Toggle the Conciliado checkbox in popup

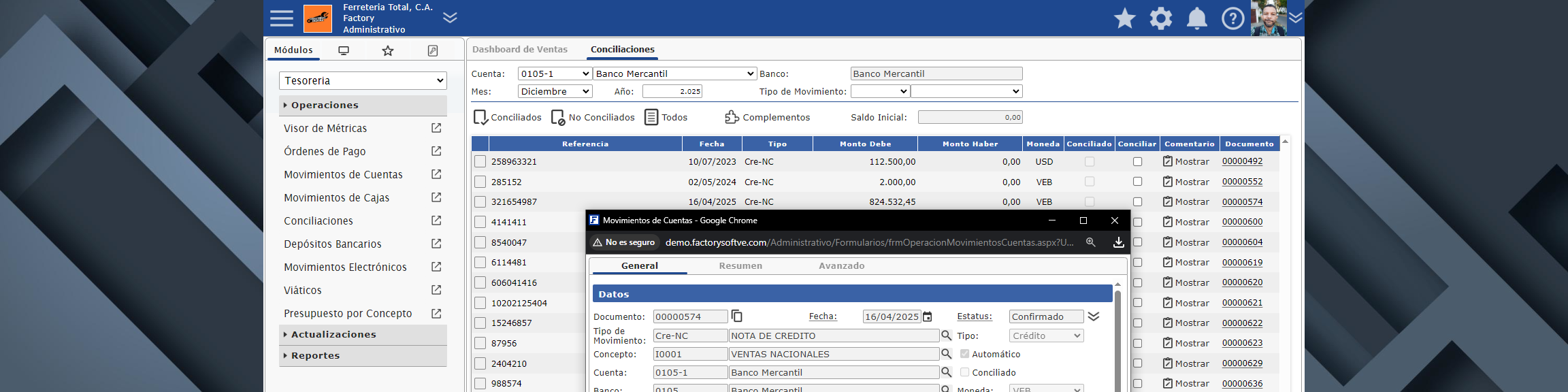(x=964, y=372)
